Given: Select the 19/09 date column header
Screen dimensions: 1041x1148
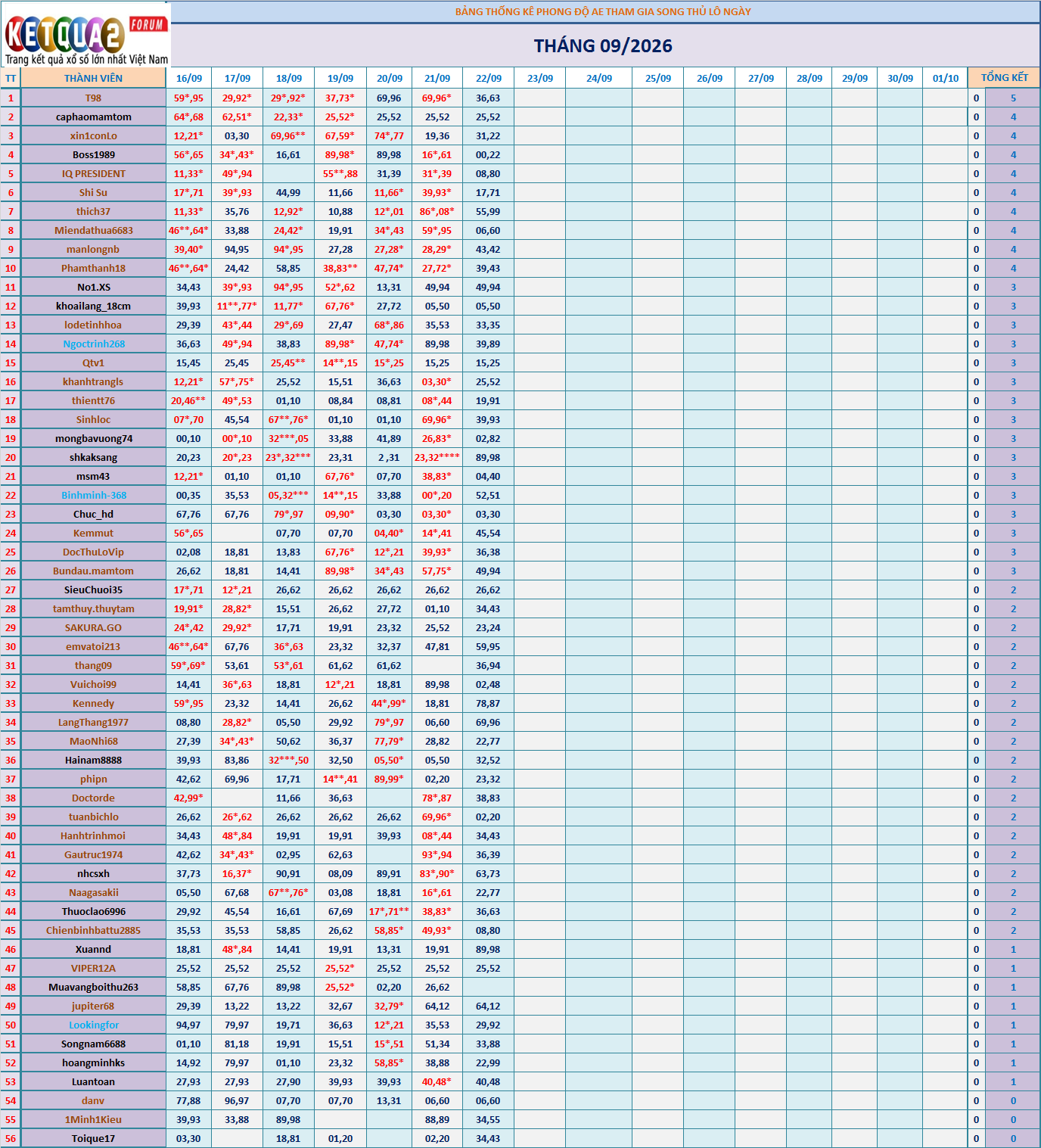Looking at the screenshot, I should pos(340,78).
